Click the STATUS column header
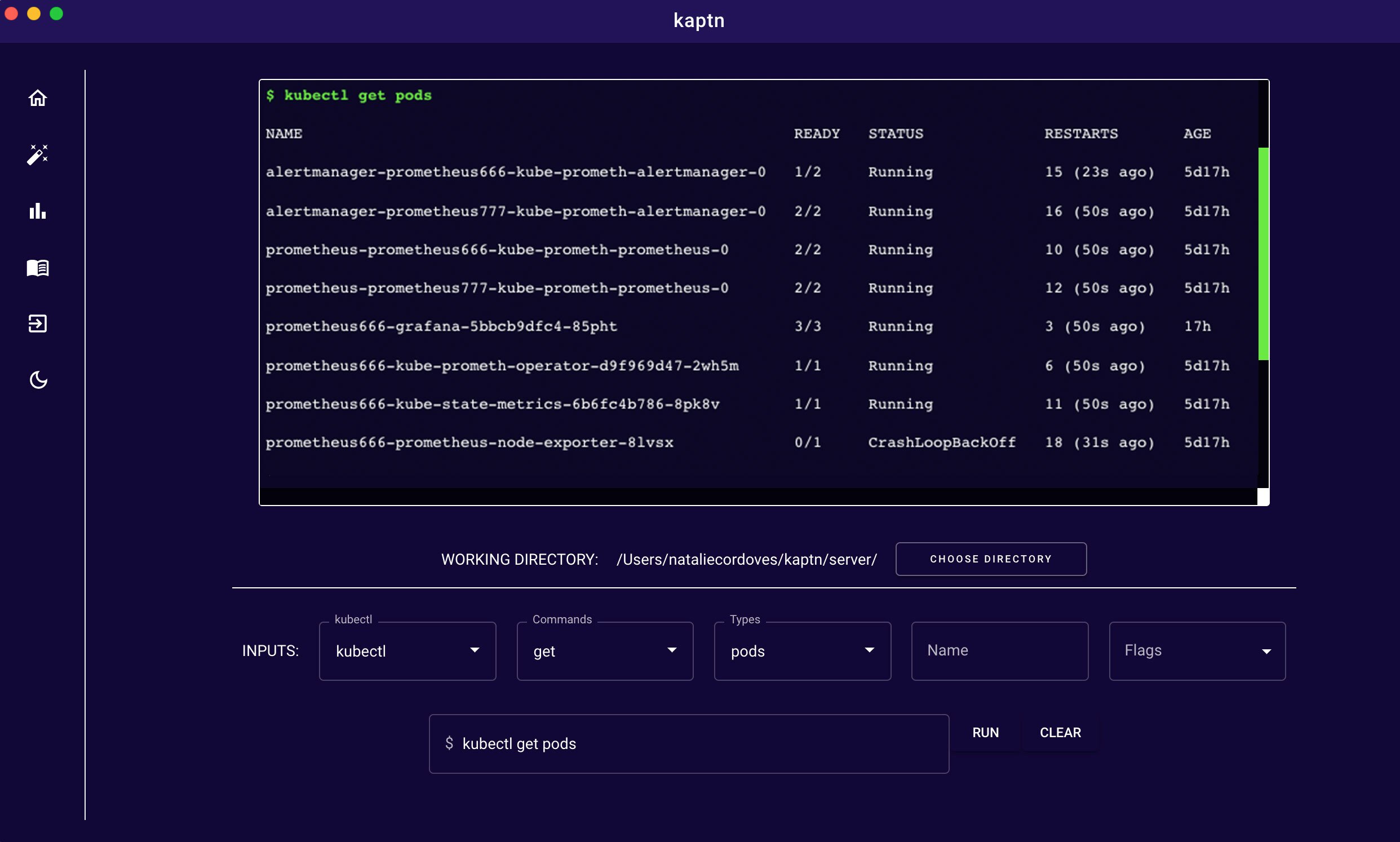1400x842 pixels. 896,134
